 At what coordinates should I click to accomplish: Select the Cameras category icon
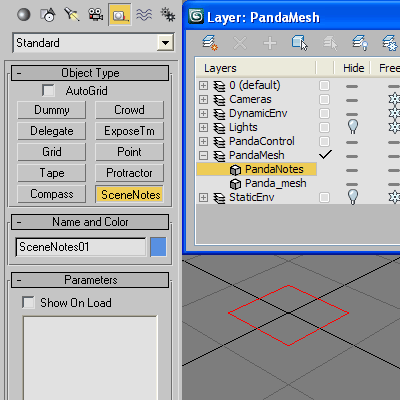(95, 15)
